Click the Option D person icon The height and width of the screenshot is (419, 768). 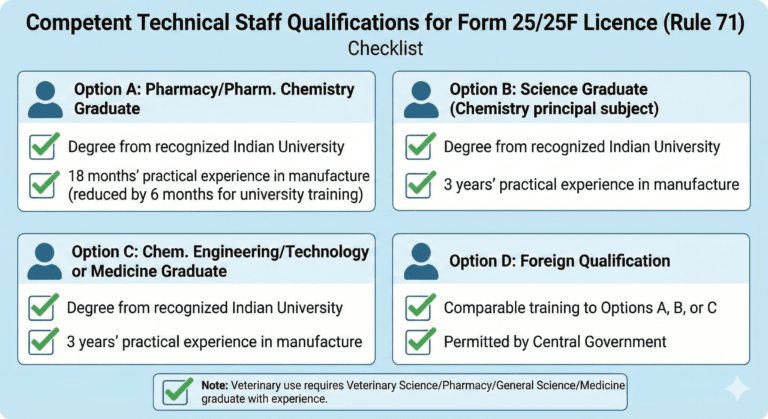[421, 262]
